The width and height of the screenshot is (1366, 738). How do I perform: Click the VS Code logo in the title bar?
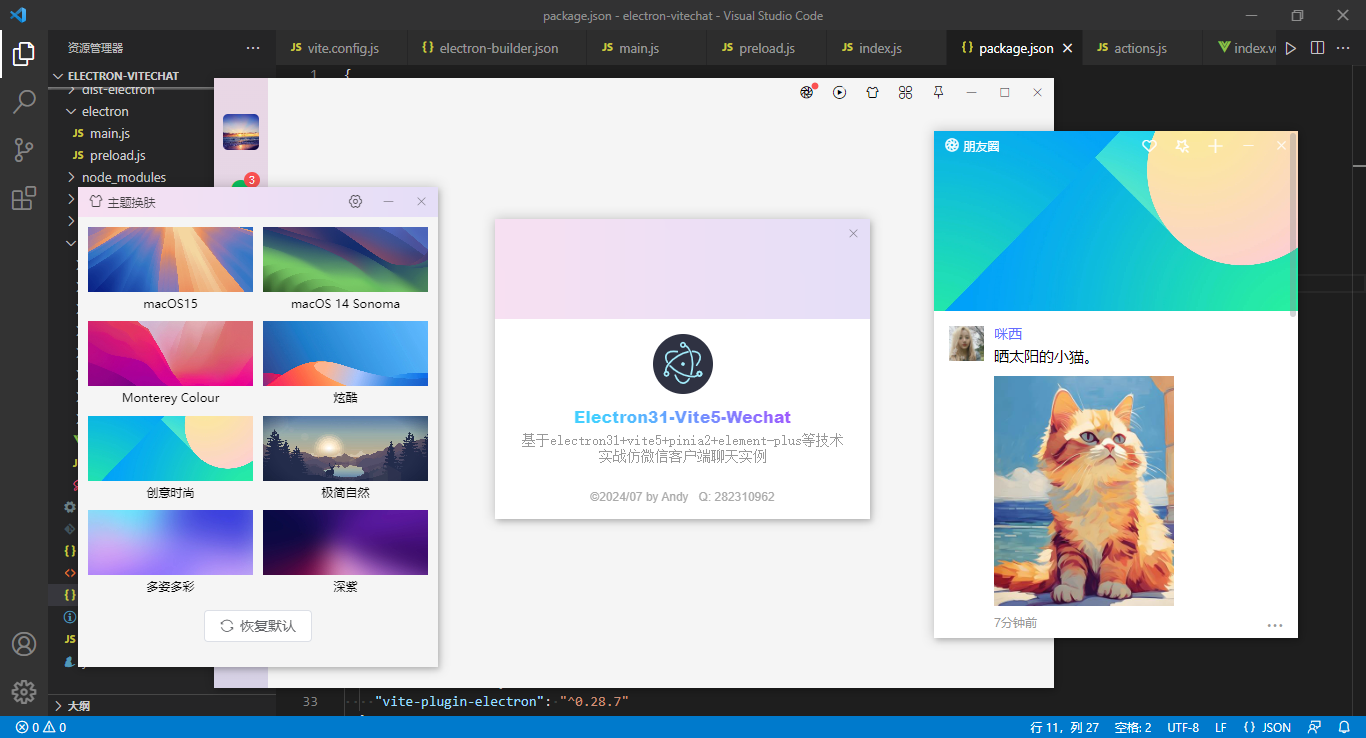(18, 15)
